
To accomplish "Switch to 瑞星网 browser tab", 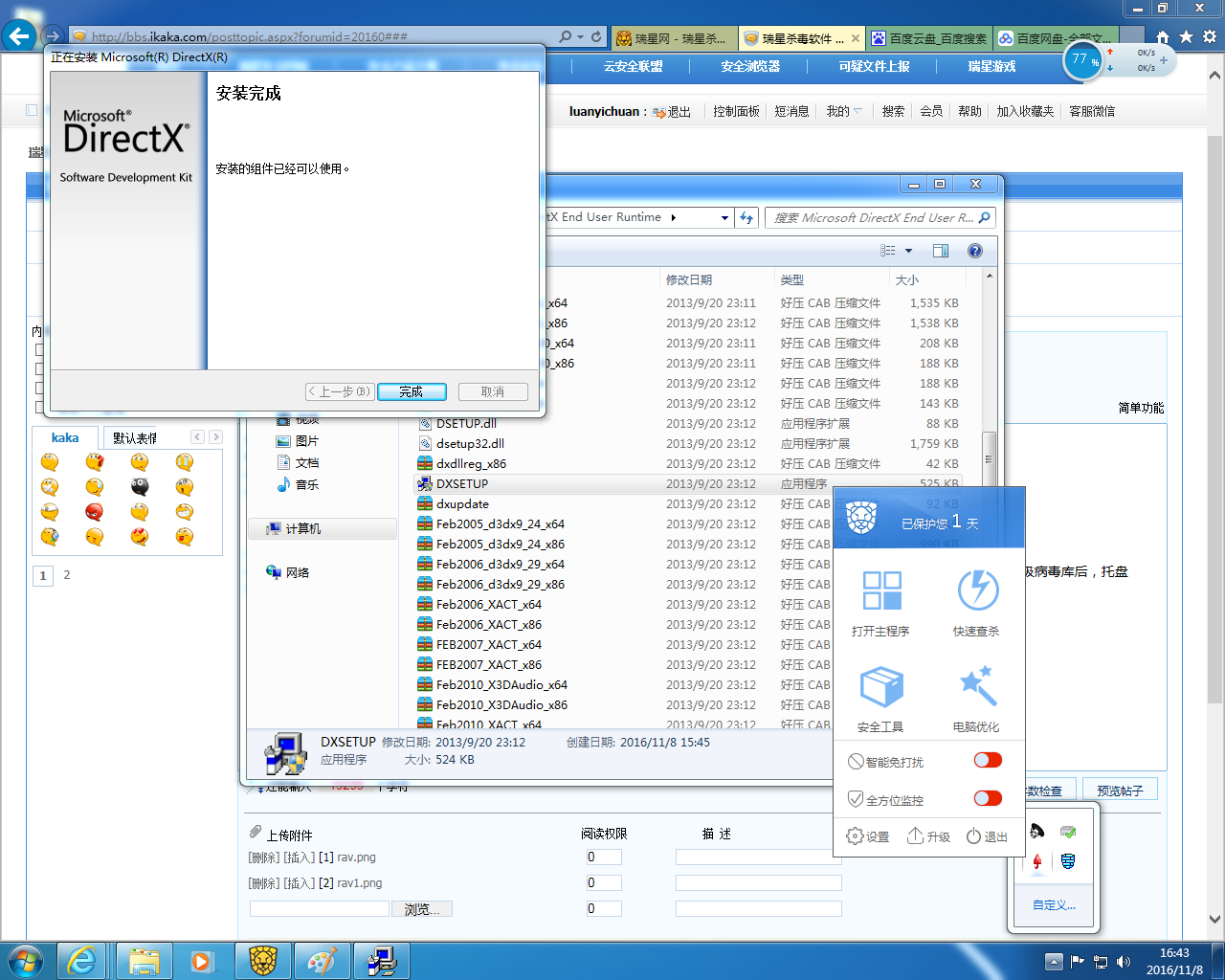I will (673, 38).
